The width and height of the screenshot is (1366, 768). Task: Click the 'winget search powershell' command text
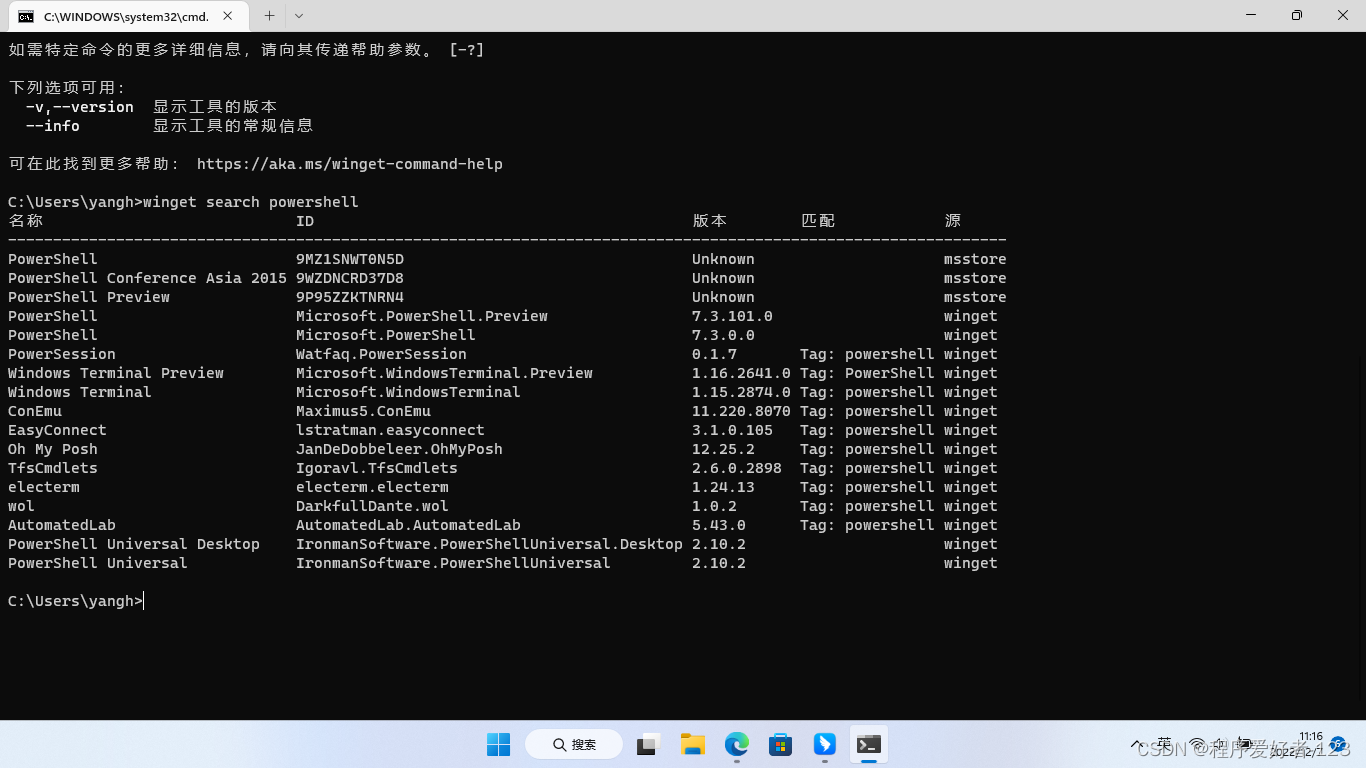coord(251,202)
